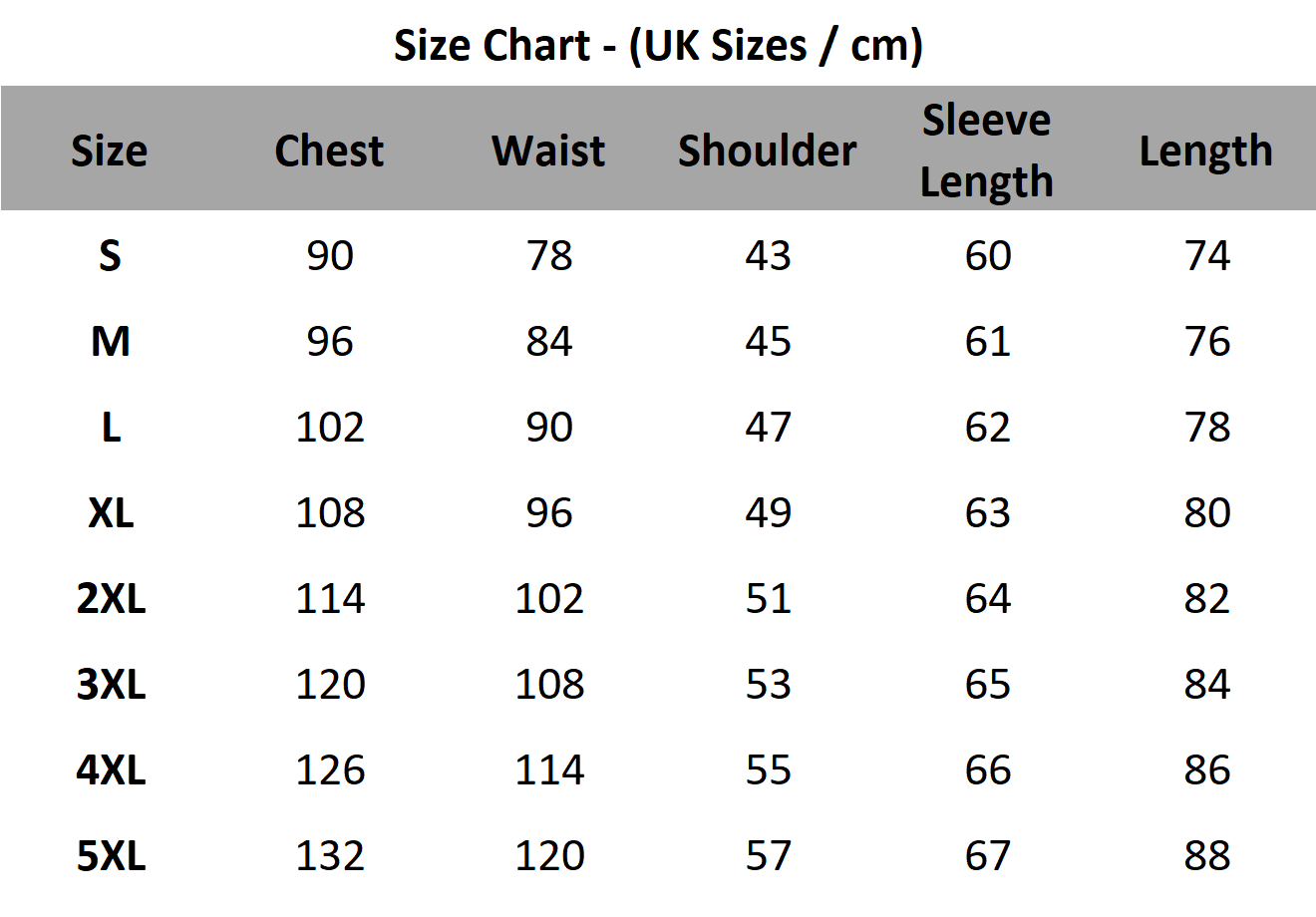
Task: Select sleeve length 63 for size XL
Action: point(988,513)
